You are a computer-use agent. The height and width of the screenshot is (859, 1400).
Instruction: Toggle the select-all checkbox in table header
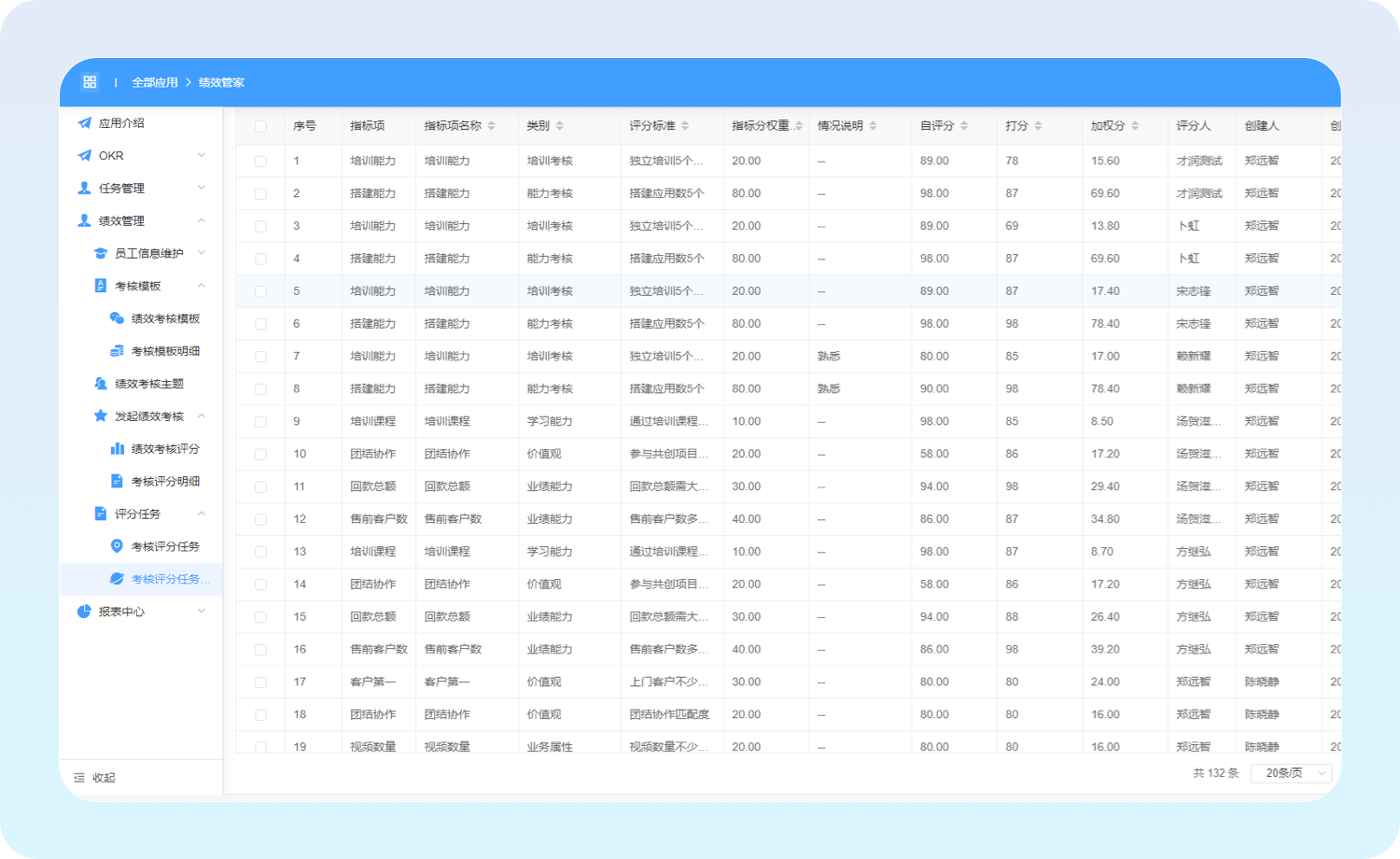(260, 126)
